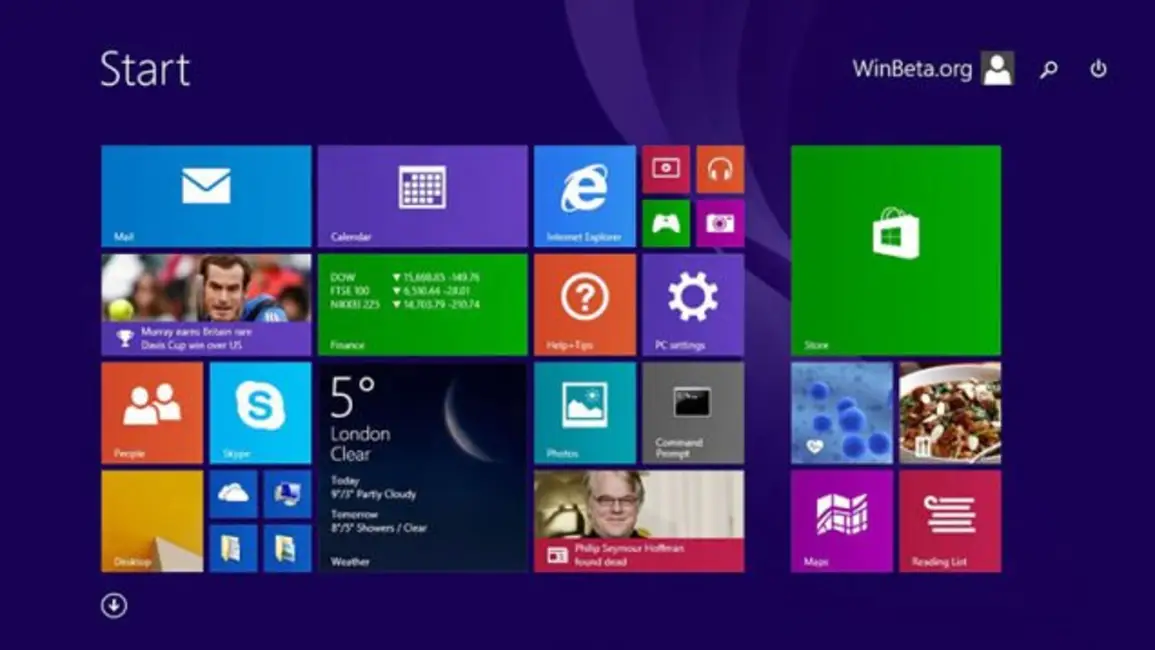Show all apps with down arrow
The height and width of the screenshot is (650, 1155).
[x=114, y=606]
